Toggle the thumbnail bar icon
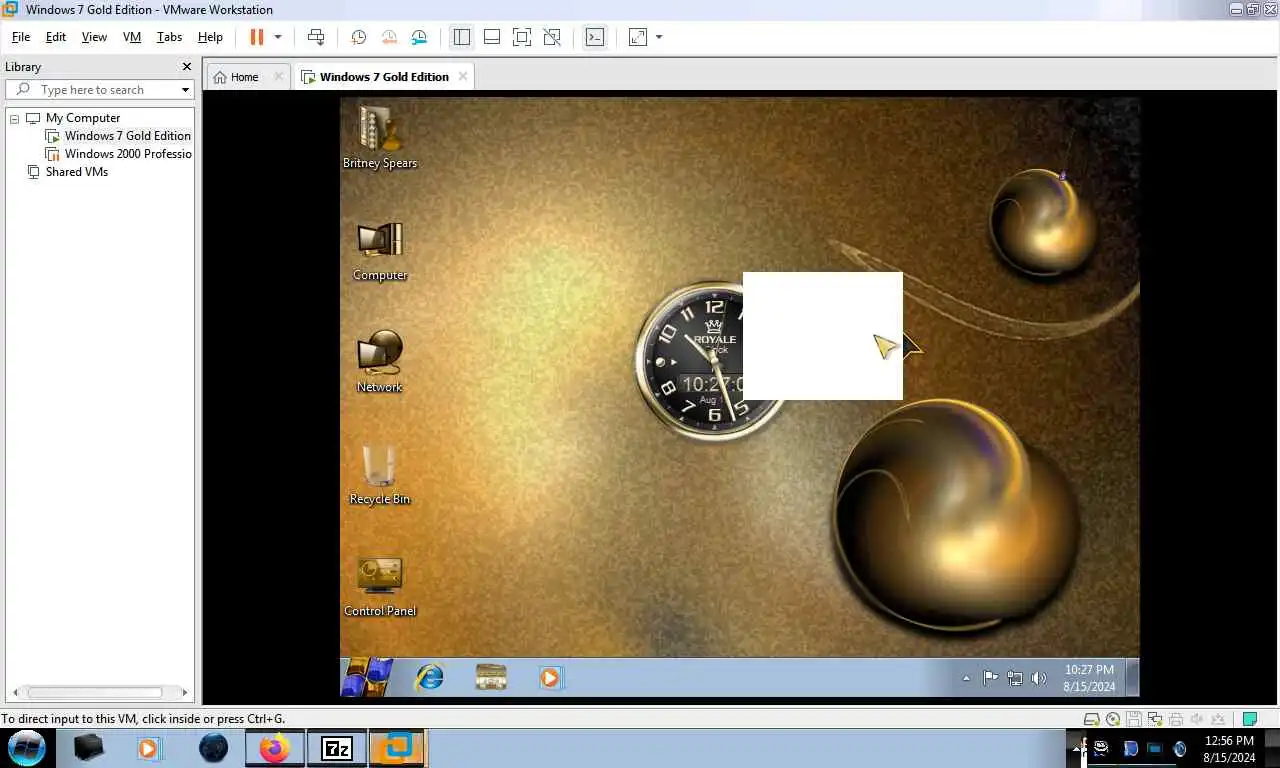1280x768 pixels. pyautogui.click(x=492, y=37)
